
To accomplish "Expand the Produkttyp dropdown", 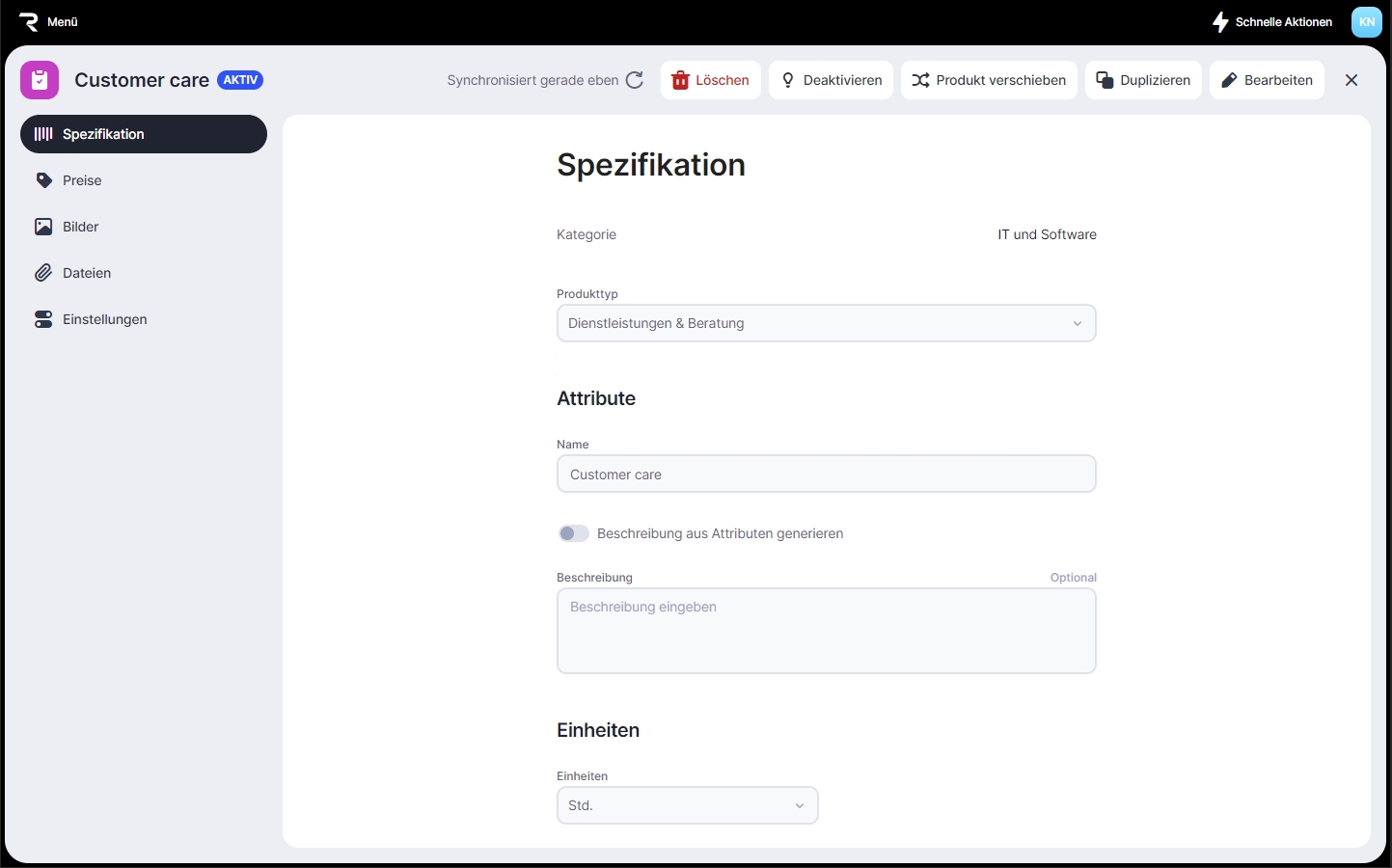I will tap(826, 323).
